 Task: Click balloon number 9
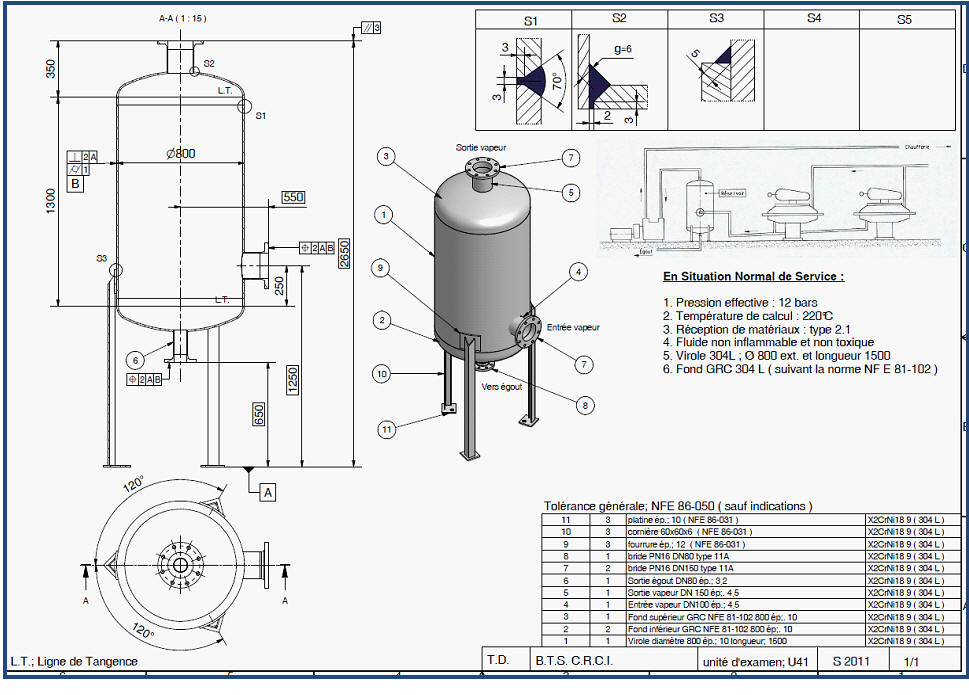pos(380,268)
